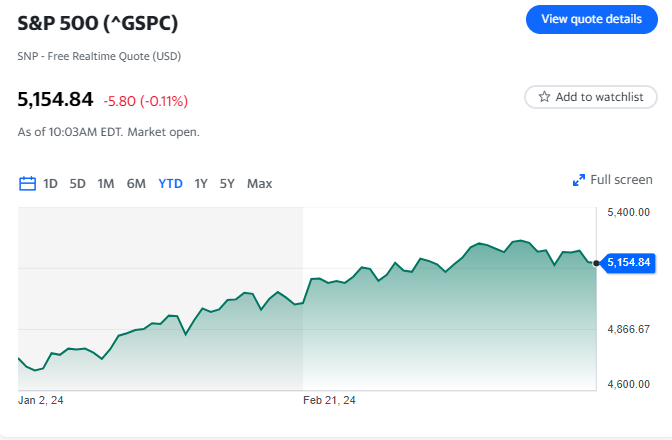Select the YTD time range
The width and height of the screenshot is (672, 440).
click(170, 183)
